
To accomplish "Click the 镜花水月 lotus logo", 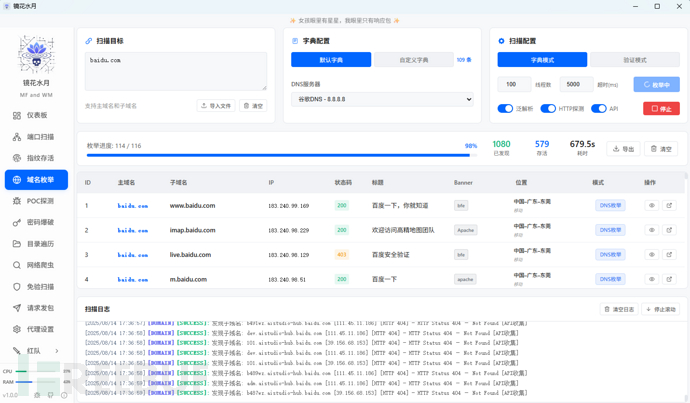I will point(36,54).
